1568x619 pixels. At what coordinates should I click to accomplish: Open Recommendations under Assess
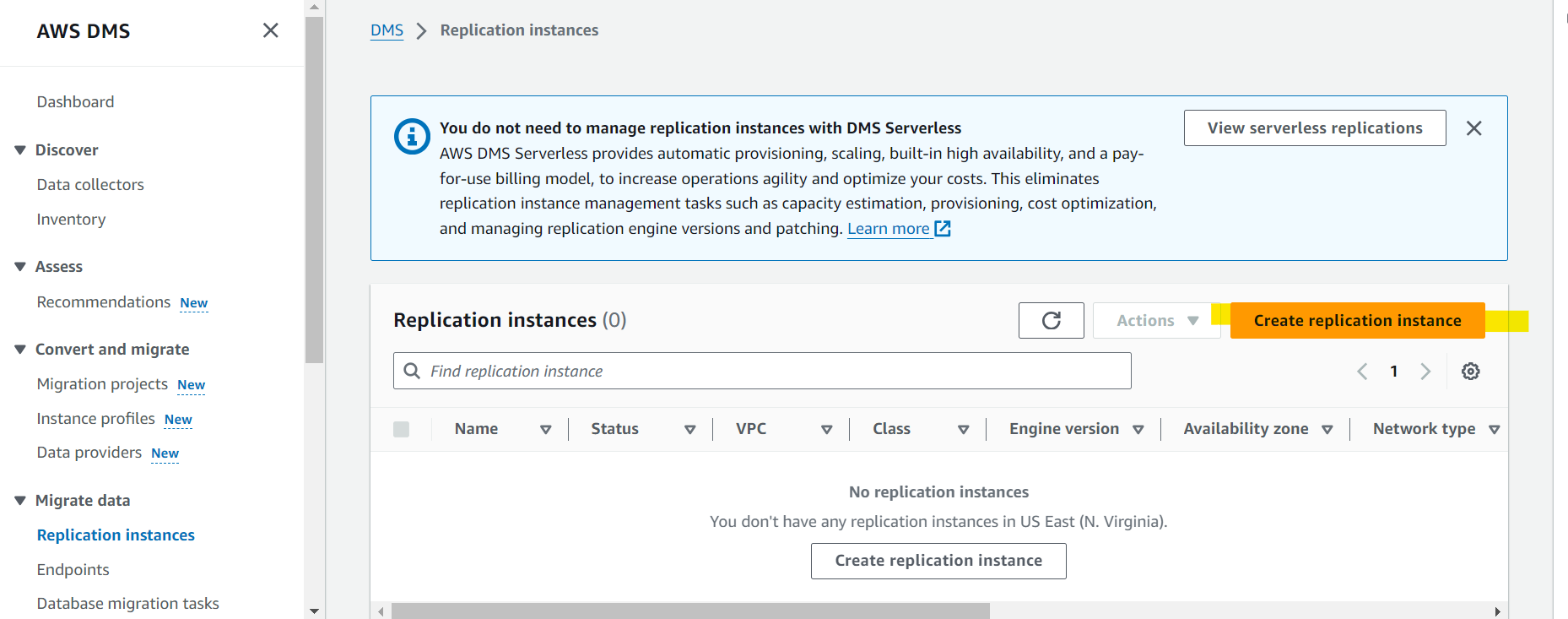coord(103,301)
